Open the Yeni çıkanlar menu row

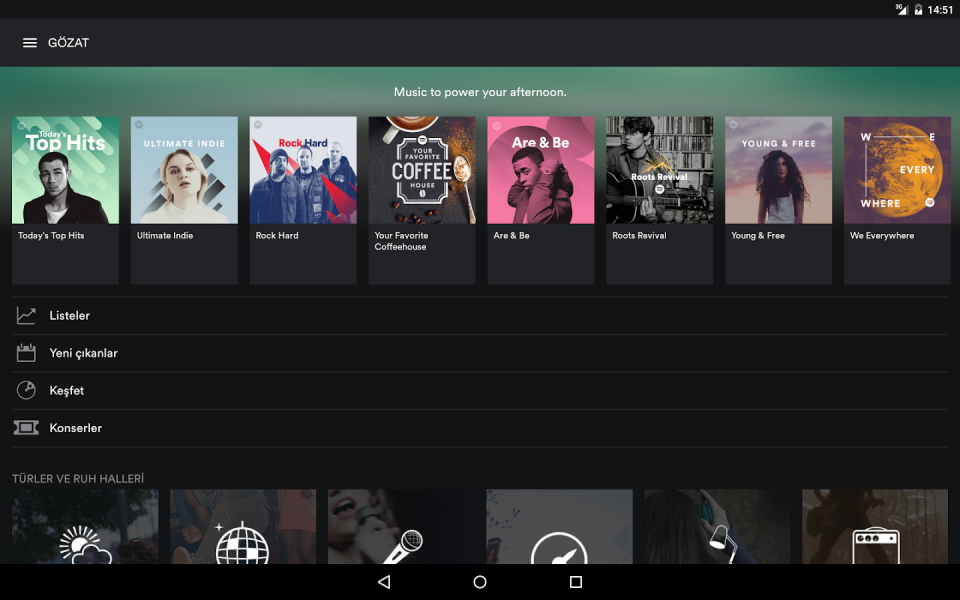point(480,353)
